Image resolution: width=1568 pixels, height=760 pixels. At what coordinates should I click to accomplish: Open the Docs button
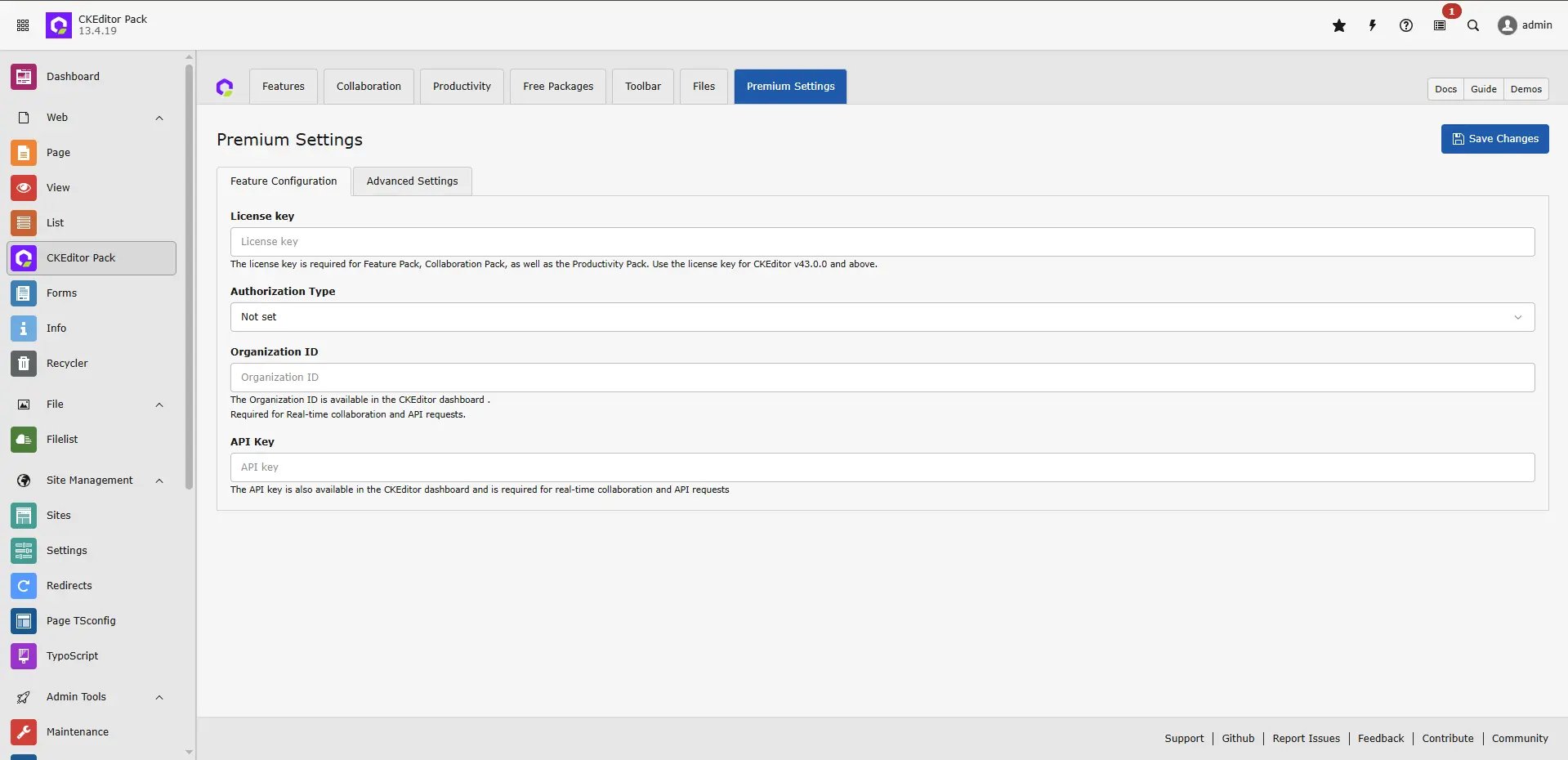(x=1445, y=89)
